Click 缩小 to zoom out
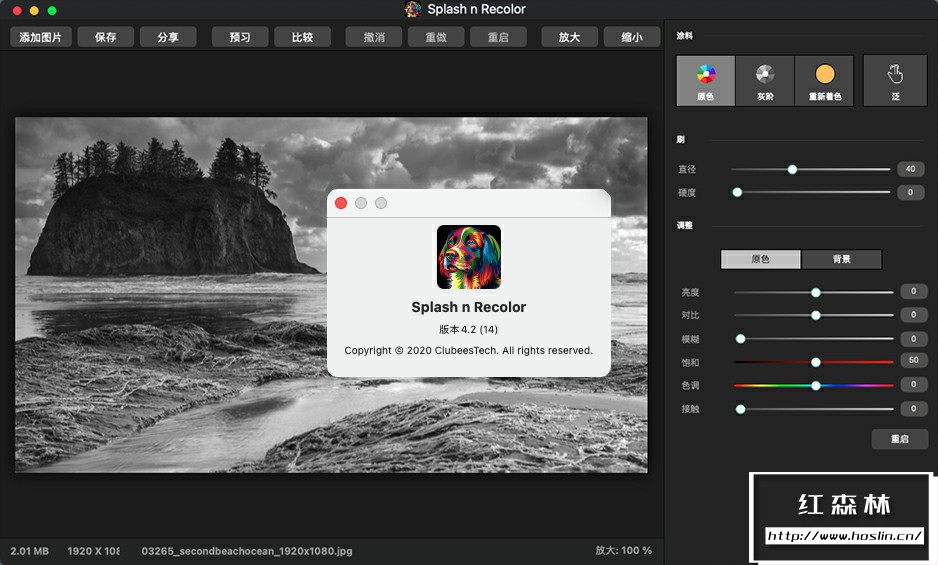The height and width of the screenshot is (565, 938). pyautogui.click(x=632, y=37)
